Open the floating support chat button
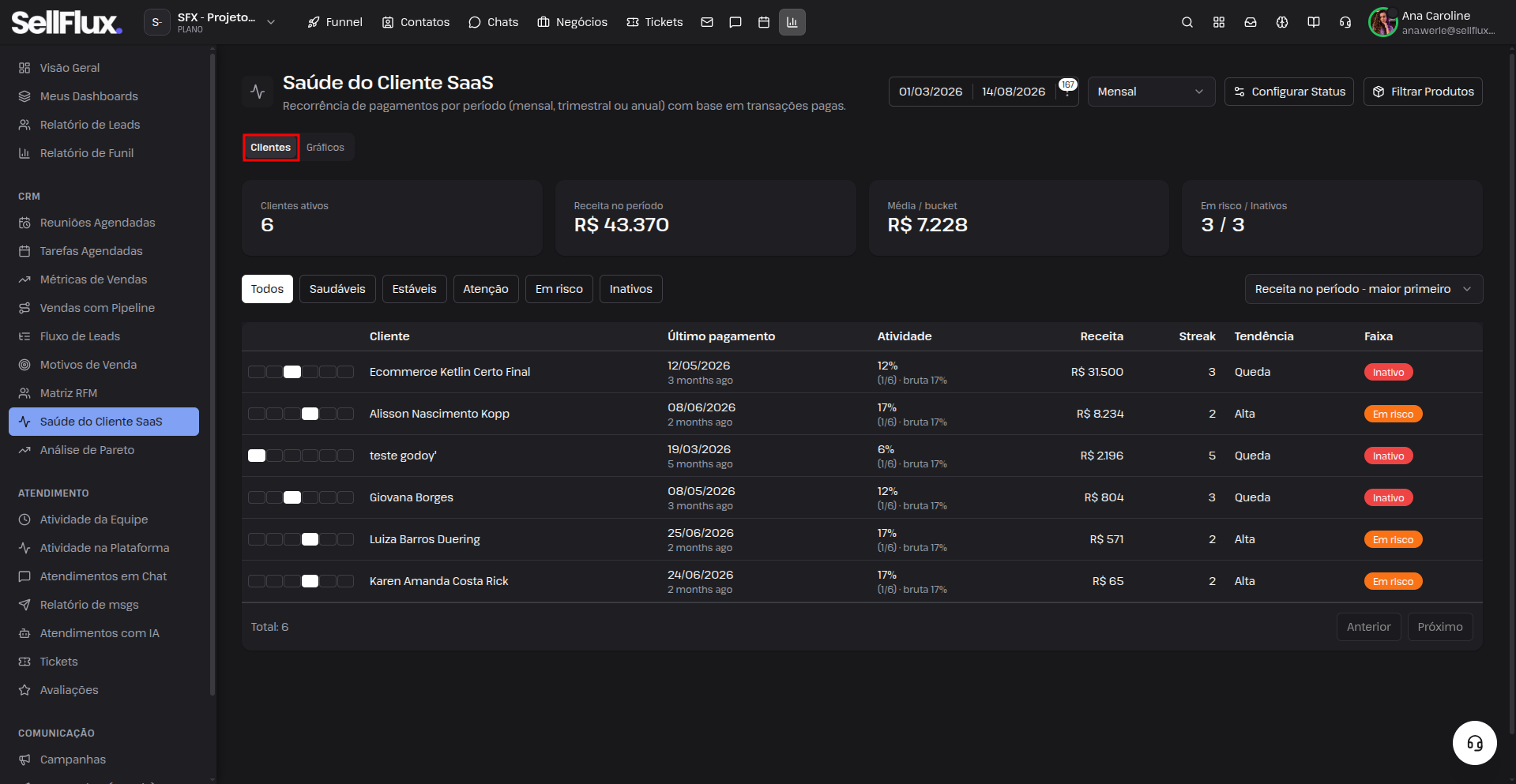This screenshot has height=784, width=1516. click(1475, 743)
